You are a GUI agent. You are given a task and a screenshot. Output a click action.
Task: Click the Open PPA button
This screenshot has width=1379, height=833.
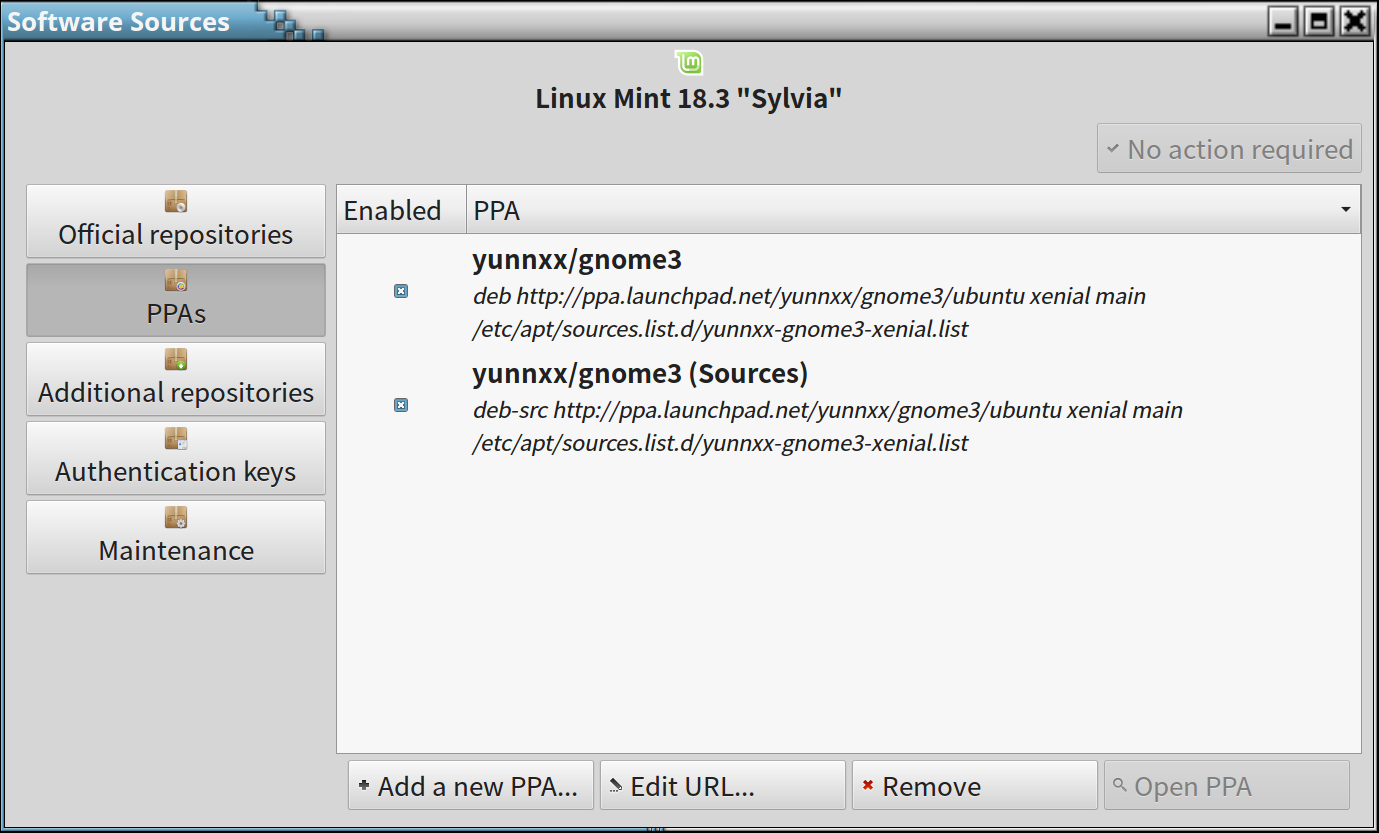pos(1227,786)
